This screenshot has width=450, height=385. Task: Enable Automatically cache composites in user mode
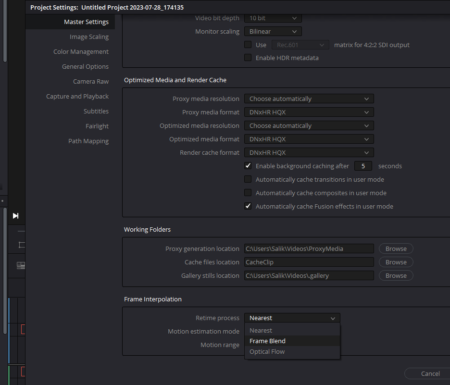[x=248, y=193]
